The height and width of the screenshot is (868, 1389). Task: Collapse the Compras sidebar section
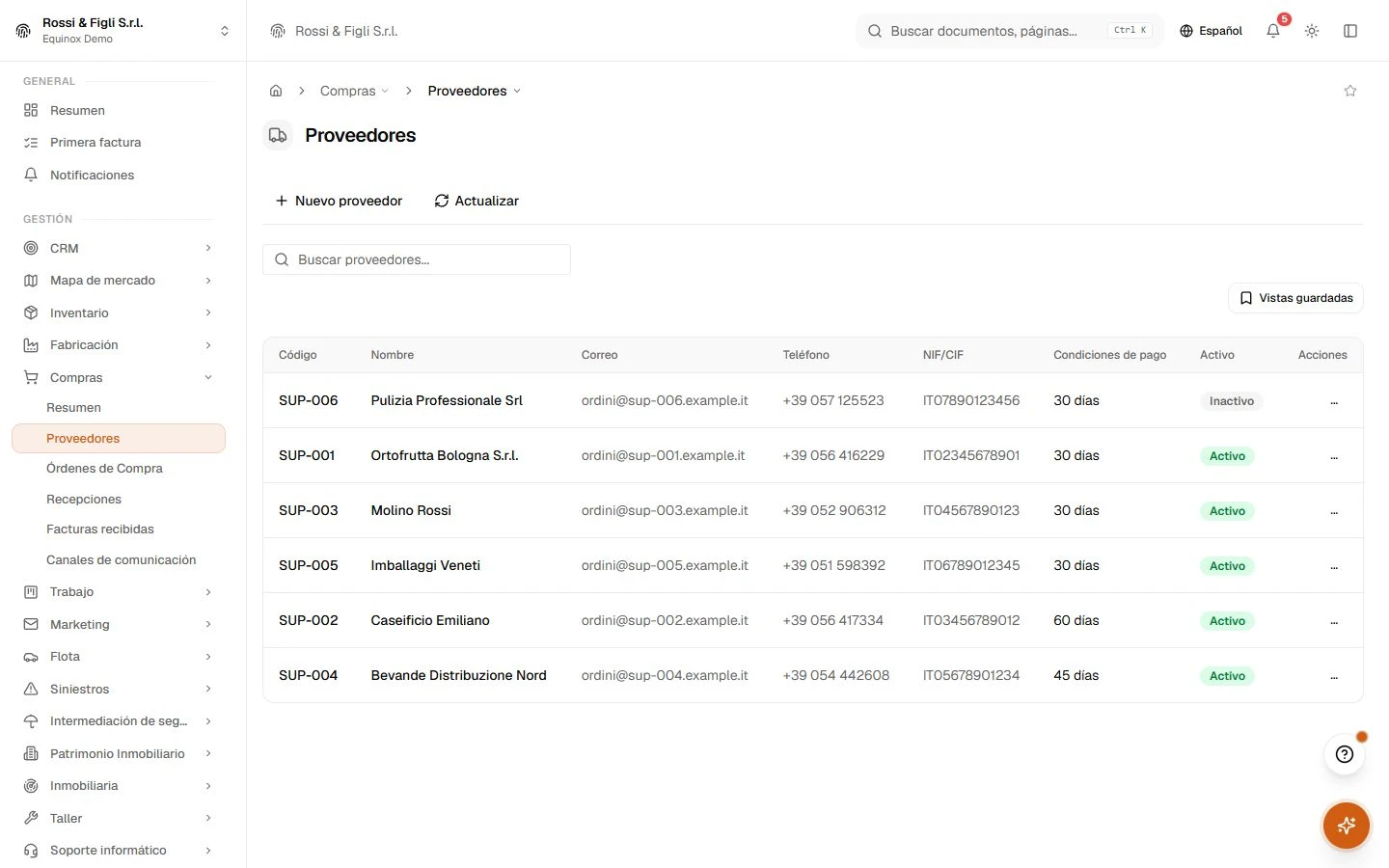(x=118, y=377)
